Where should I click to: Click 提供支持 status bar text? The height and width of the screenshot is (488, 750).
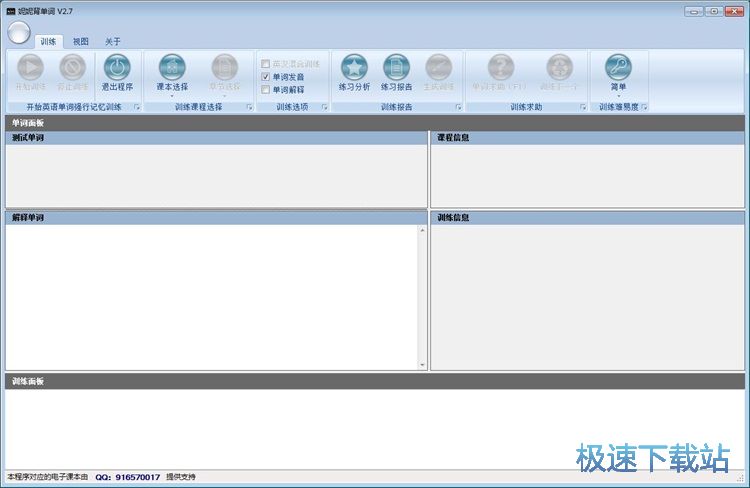click(x=181, y=477)
